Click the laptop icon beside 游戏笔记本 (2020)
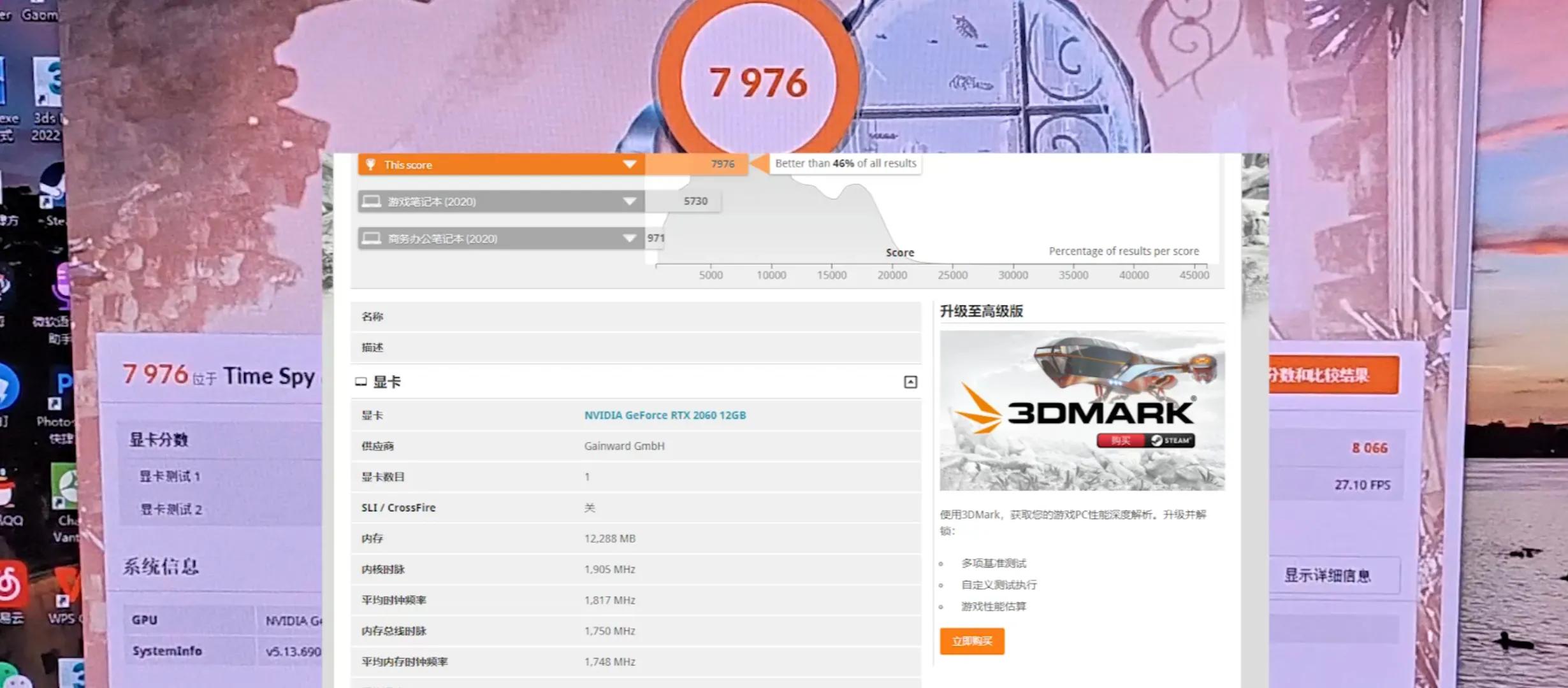The image size is (1568, 688). point(373,201)
